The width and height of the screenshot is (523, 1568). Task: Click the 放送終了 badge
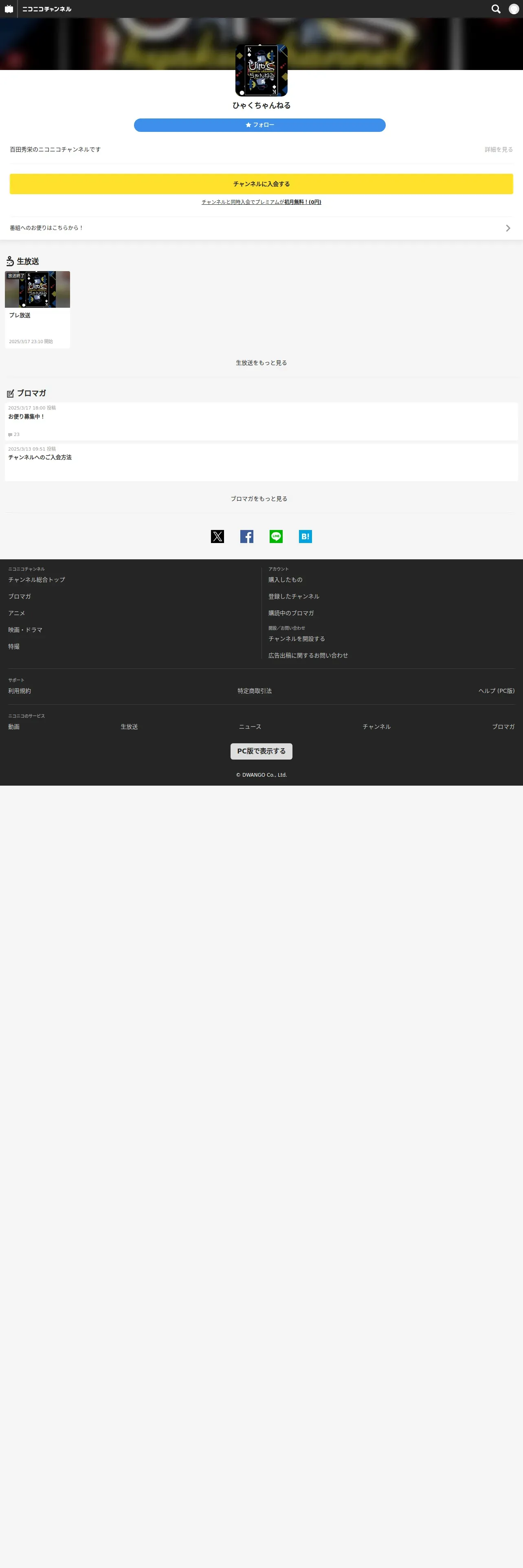[16, 276]
